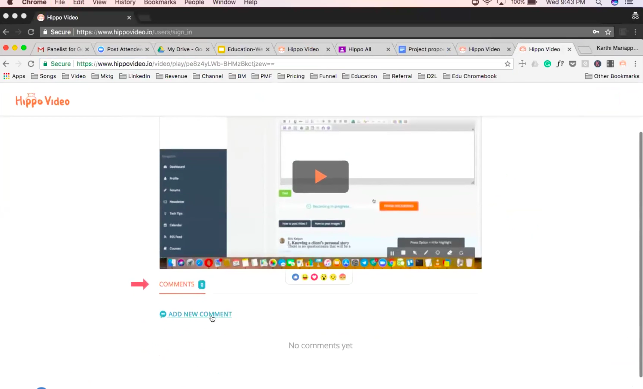Click the Pocket extension icon

tap(572, 64)
